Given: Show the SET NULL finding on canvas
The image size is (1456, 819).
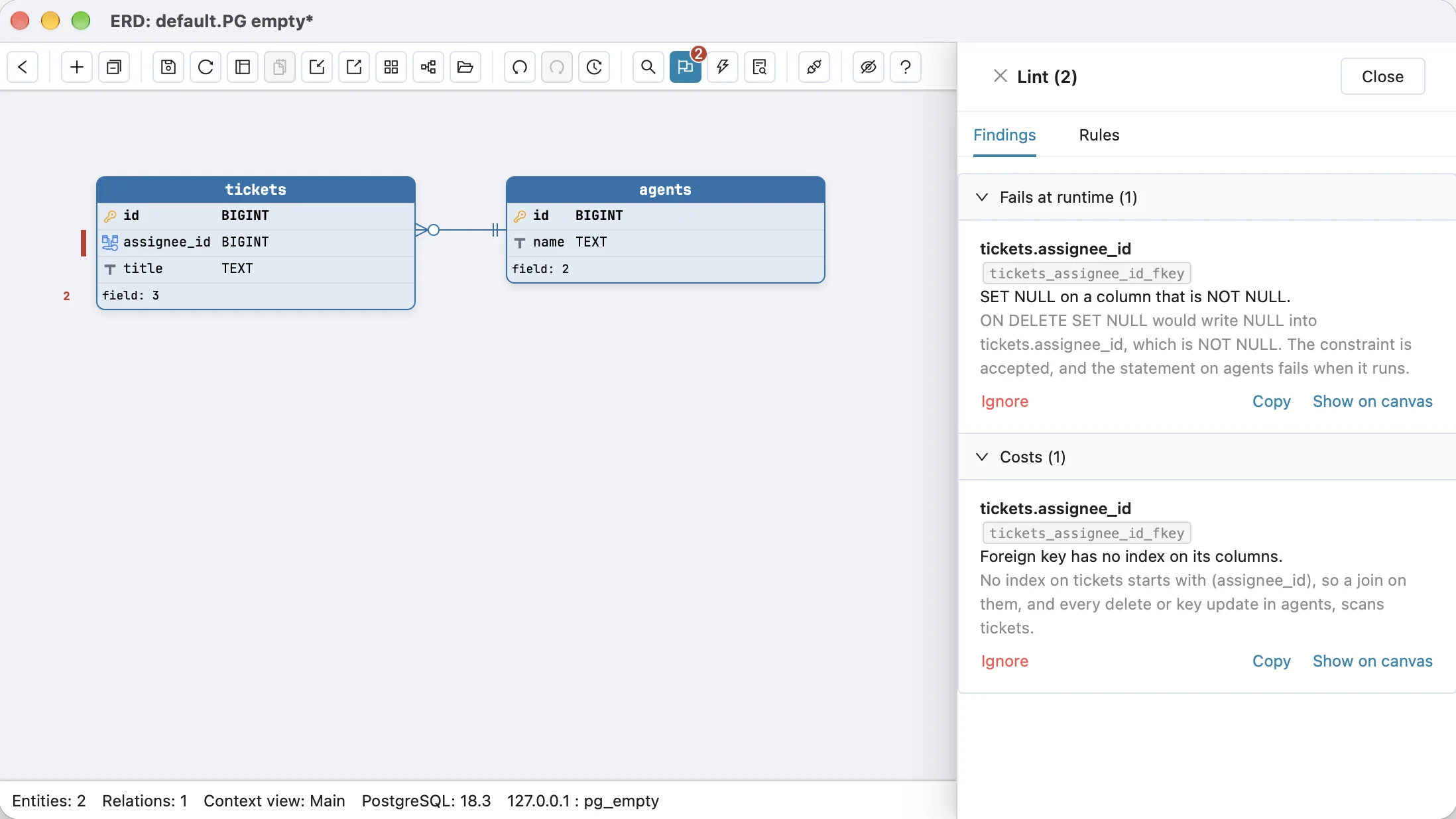Looking at the screenshot, I should pyautogui.click(x=1372, y=402).
